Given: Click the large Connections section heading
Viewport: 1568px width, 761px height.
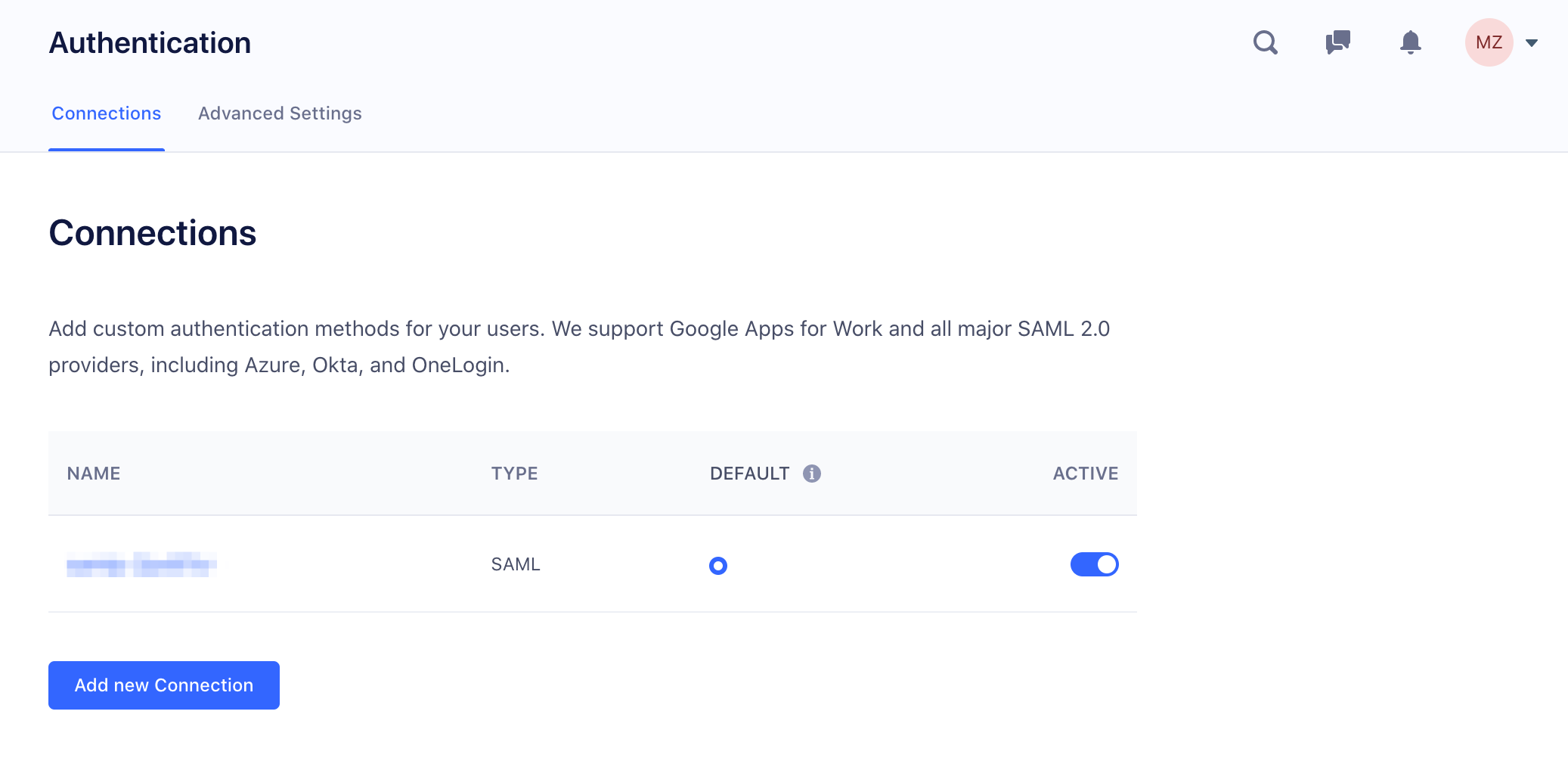Looking at the screenshot, I should click(x=153, y=233).
